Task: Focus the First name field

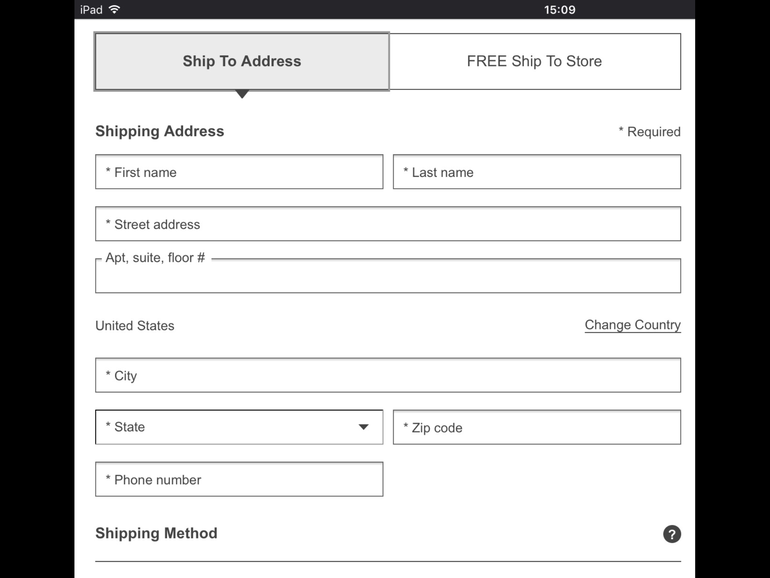Action: [239, 172]
